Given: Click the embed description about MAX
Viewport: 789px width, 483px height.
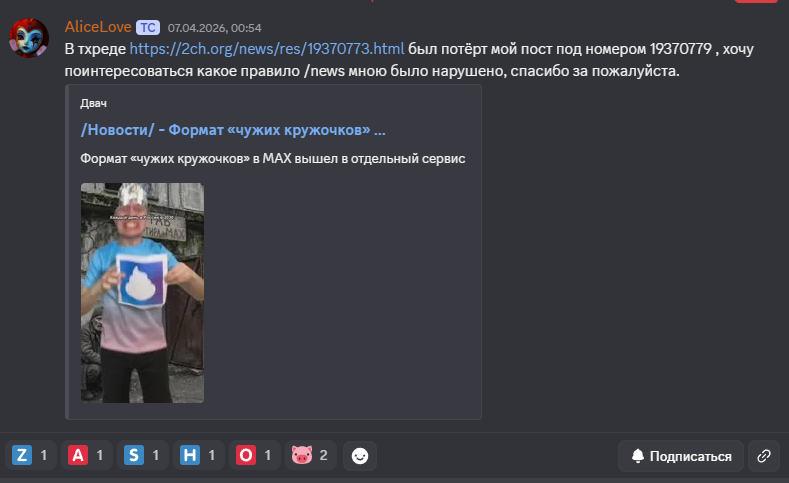Looking at the screenshot, I should point(273,158).
